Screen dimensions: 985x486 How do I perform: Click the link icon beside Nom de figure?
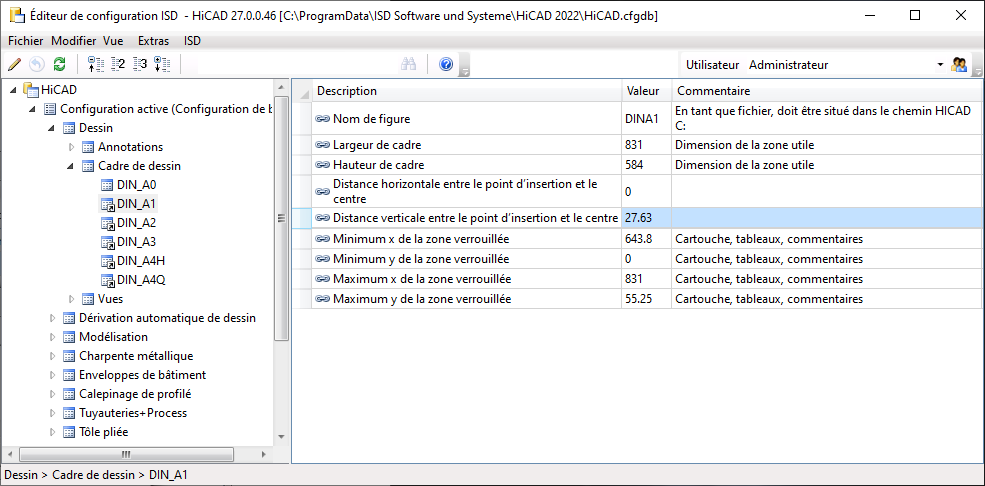(323, 118)
